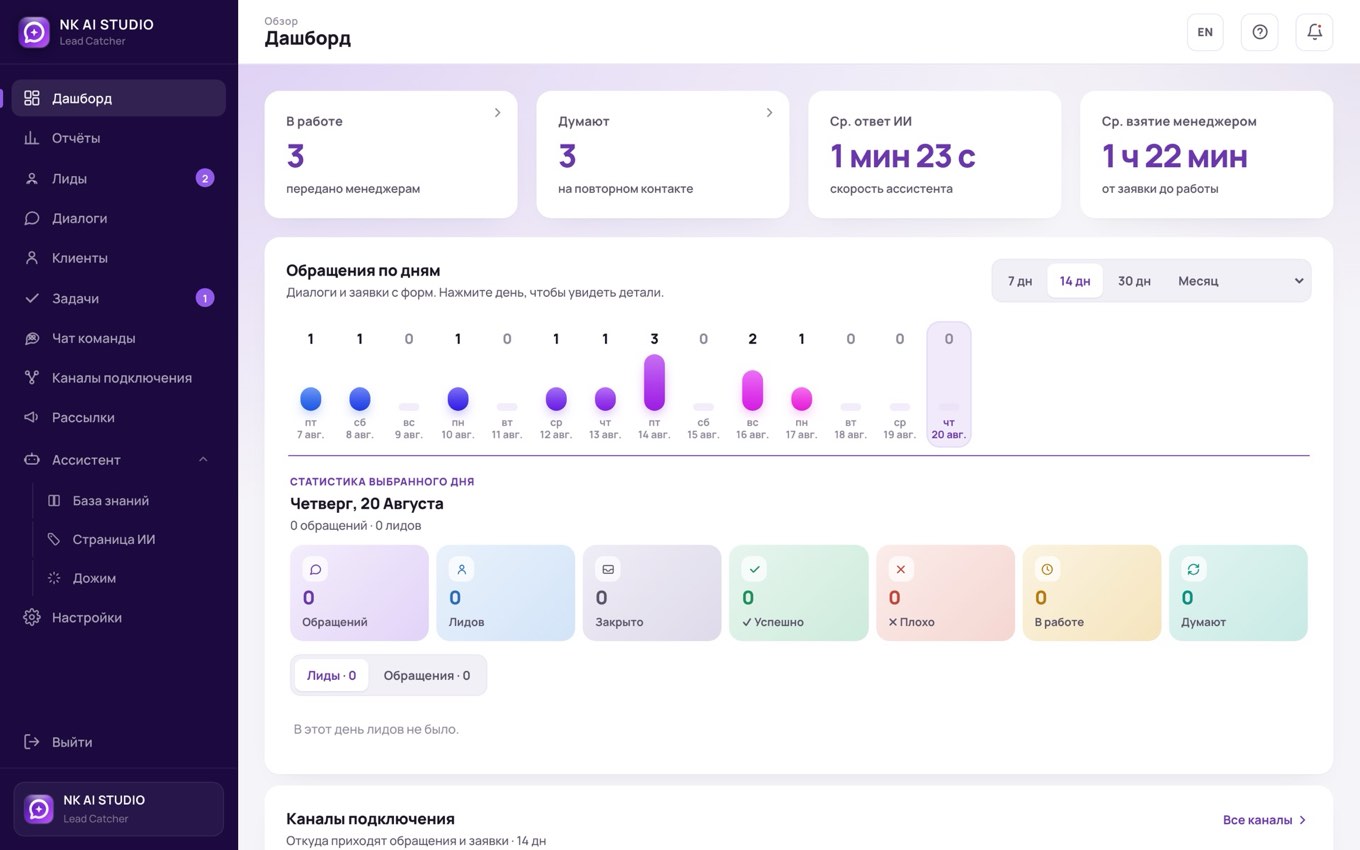Click the Задачи badge showing 1

[x=205, y=298]
